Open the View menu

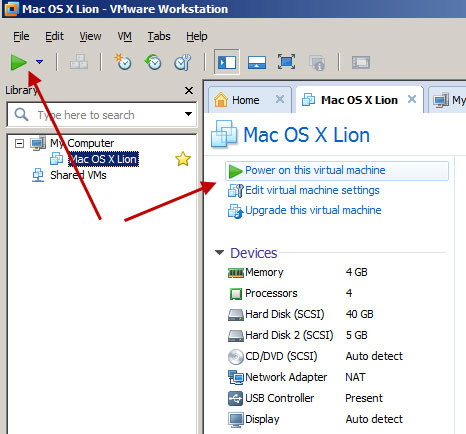coord(90,36)
